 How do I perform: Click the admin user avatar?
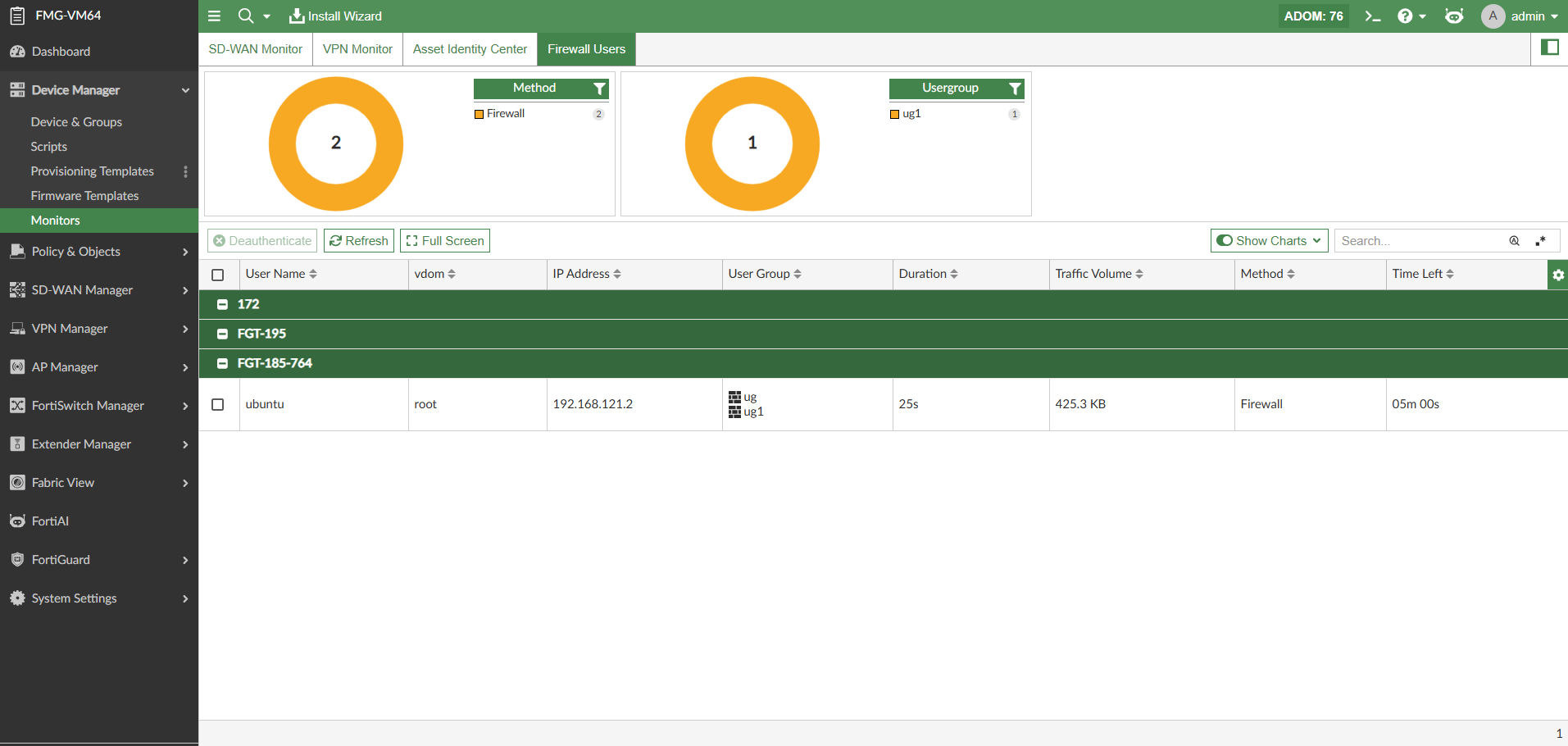tap(1493, 16)
